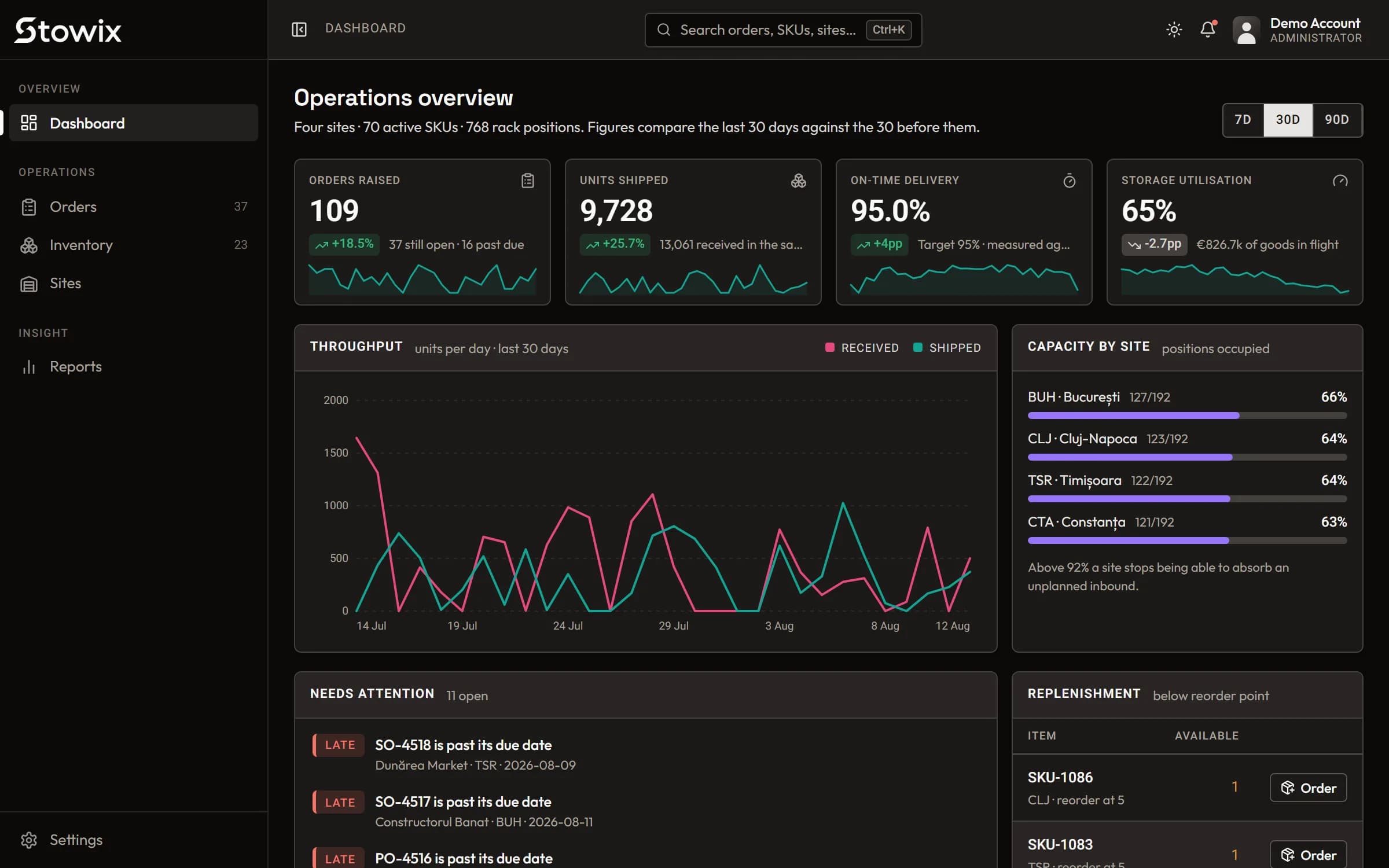This screenshot has width=1389, height=868.
Task: Collapse the sidebar with the panel icon
Action: coord(299,29)
